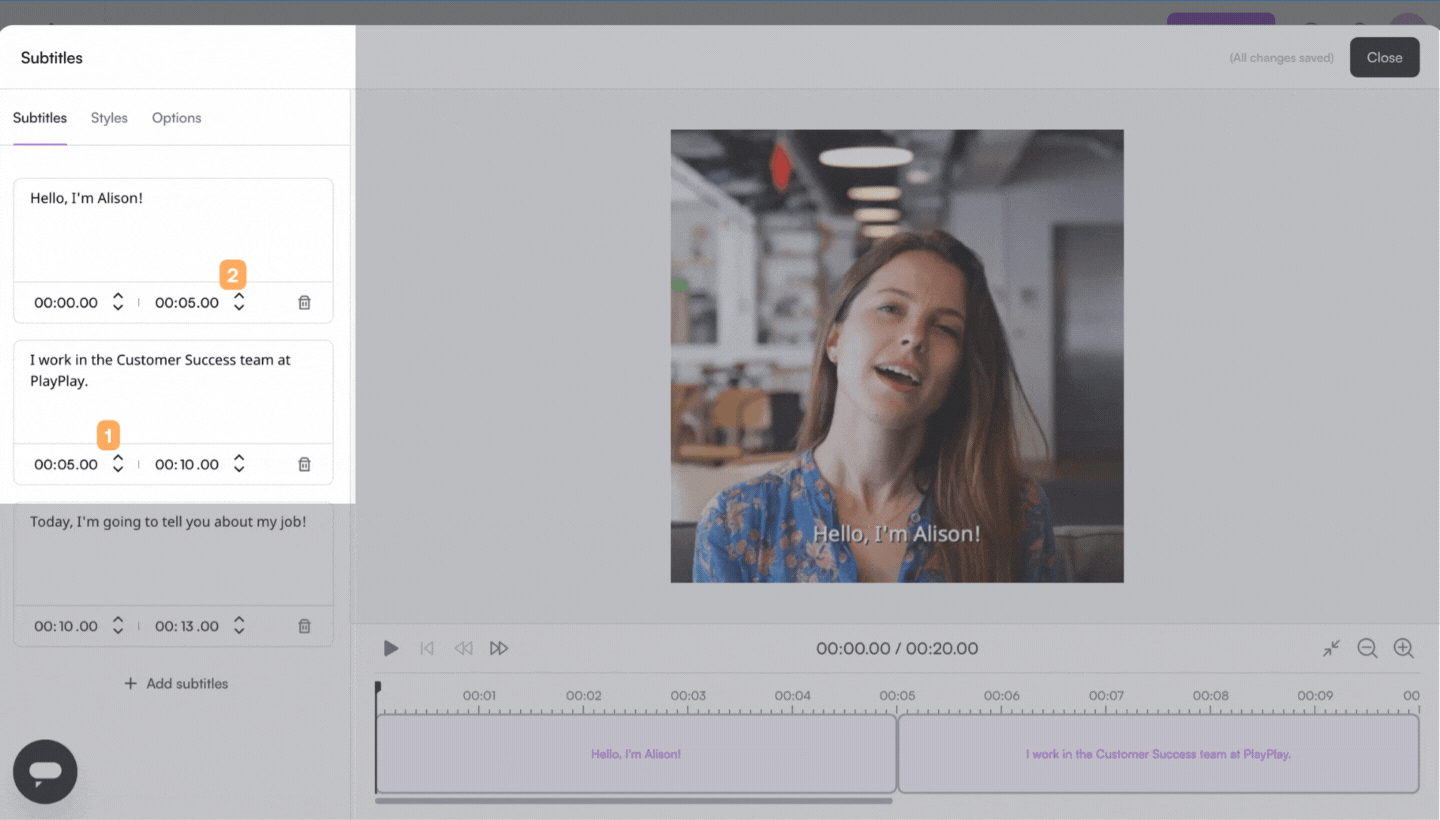
Task: Zoom in the timeline
Action: 1403,648
